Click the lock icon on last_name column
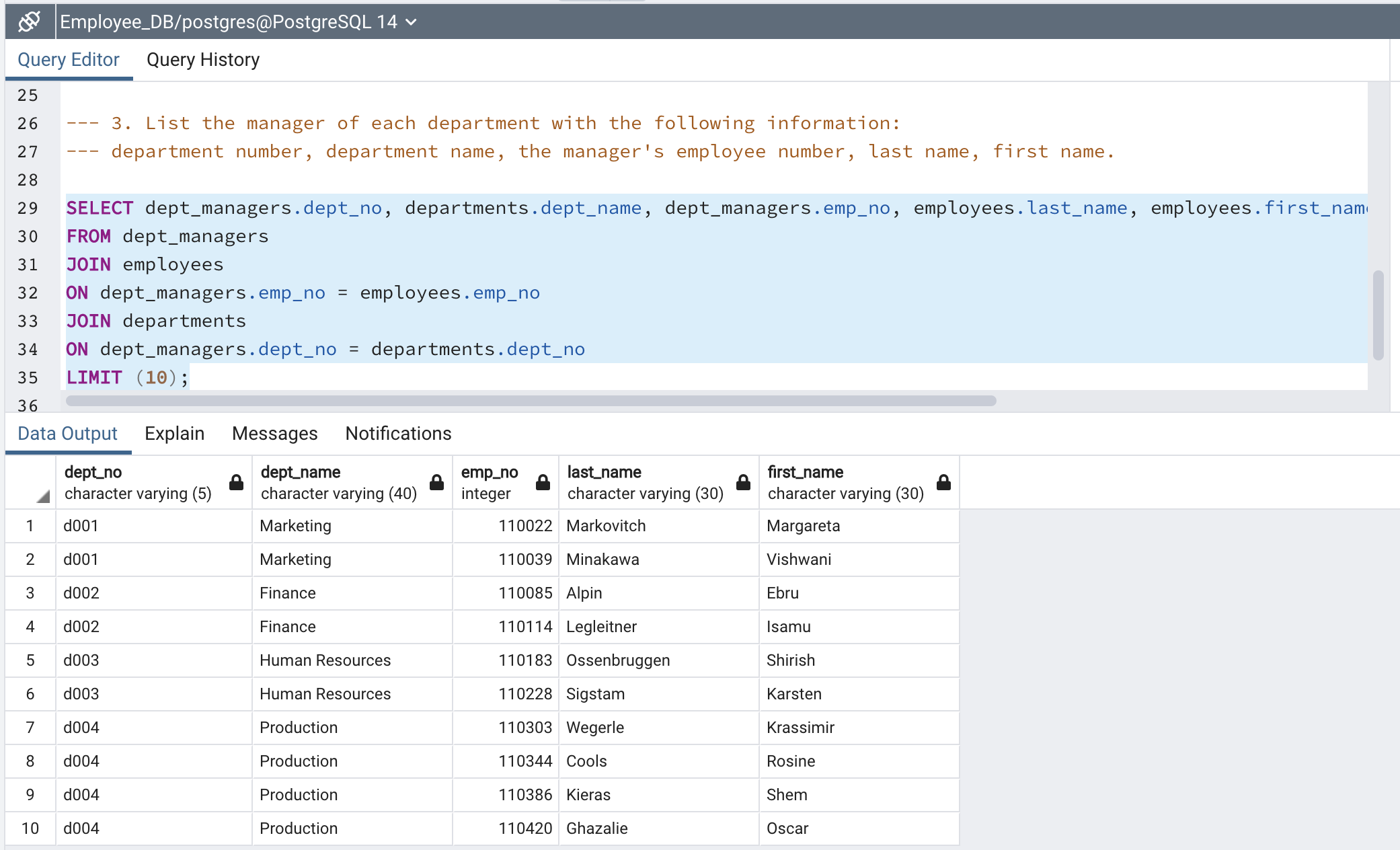Viewport: 1400px width, 850px height. 742,481
